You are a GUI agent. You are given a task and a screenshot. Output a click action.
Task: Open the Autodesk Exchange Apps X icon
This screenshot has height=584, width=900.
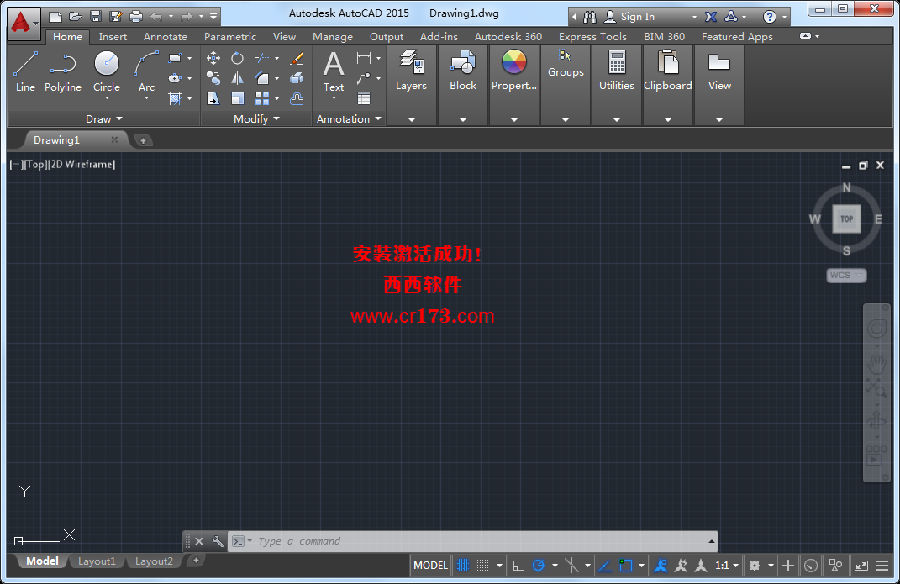point(711,17)
